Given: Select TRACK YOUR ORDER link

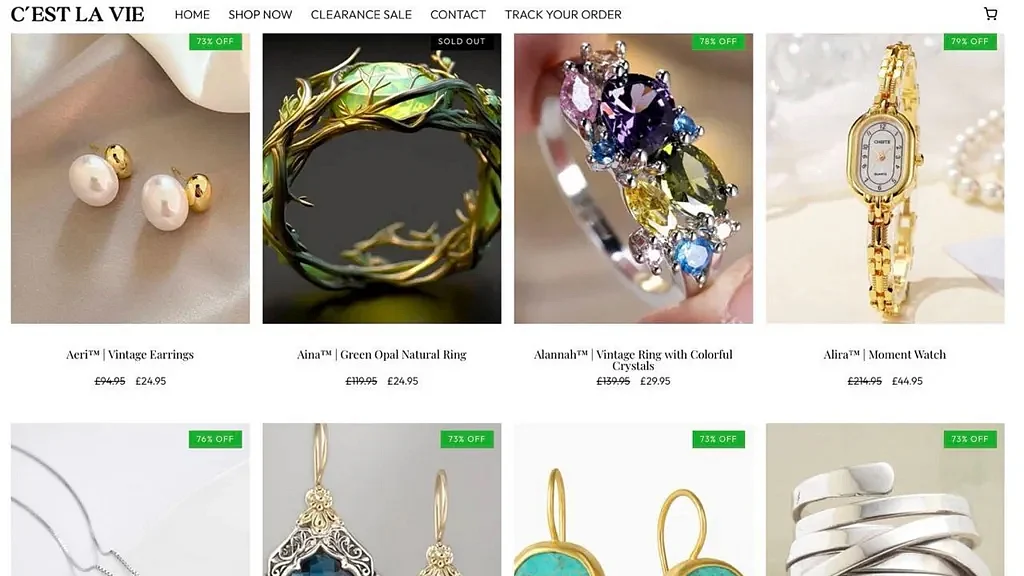Looking at the screenshot, I should pos(563,14).
